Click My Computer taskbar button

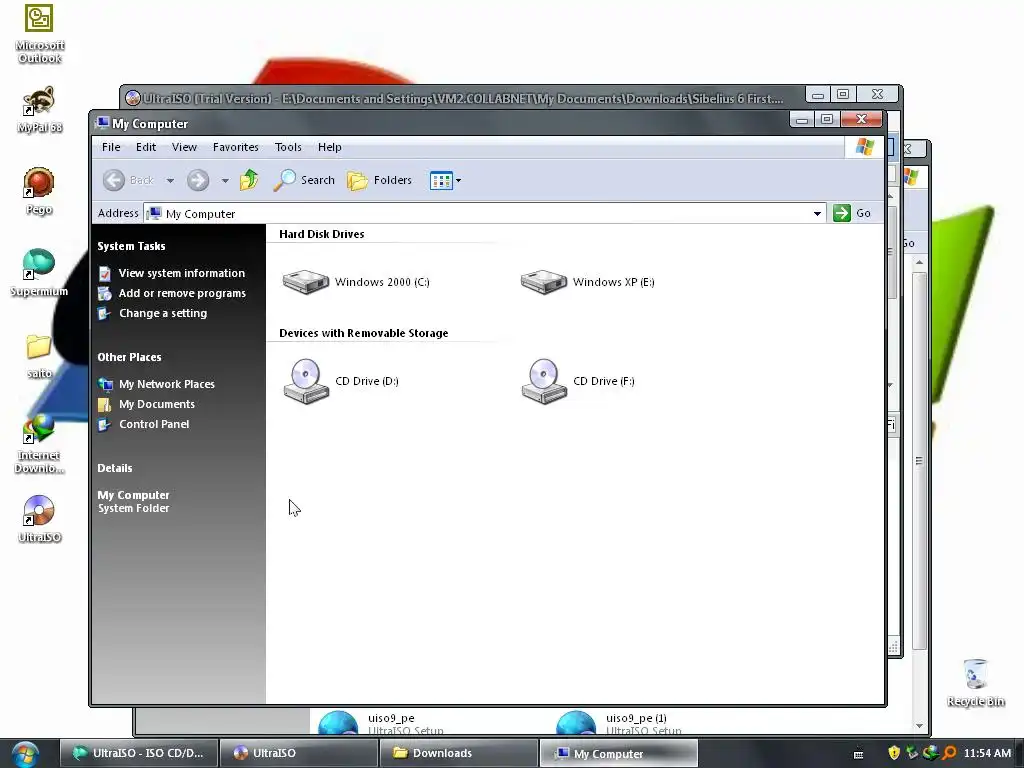(618, 753)
